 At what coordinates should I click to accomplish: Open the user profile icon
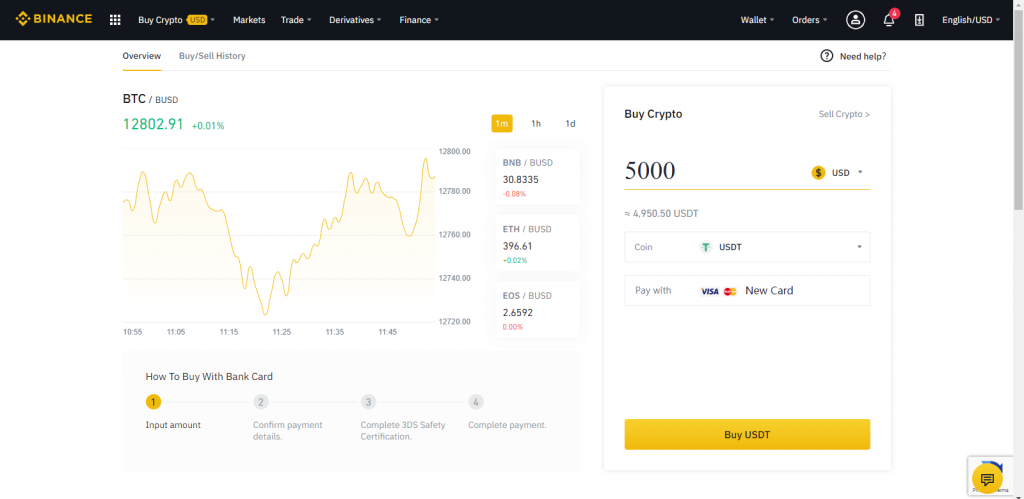coord(855,20)
